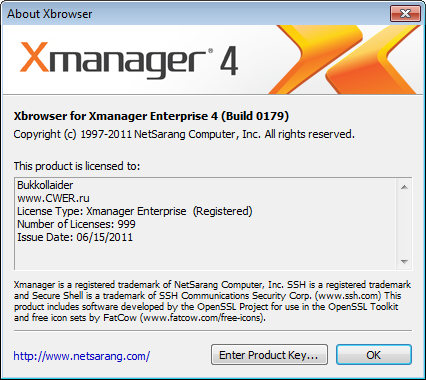426x380 pixels.
Task: Select the Bukkollaider licensee name line
Action: tap(45, 185)
